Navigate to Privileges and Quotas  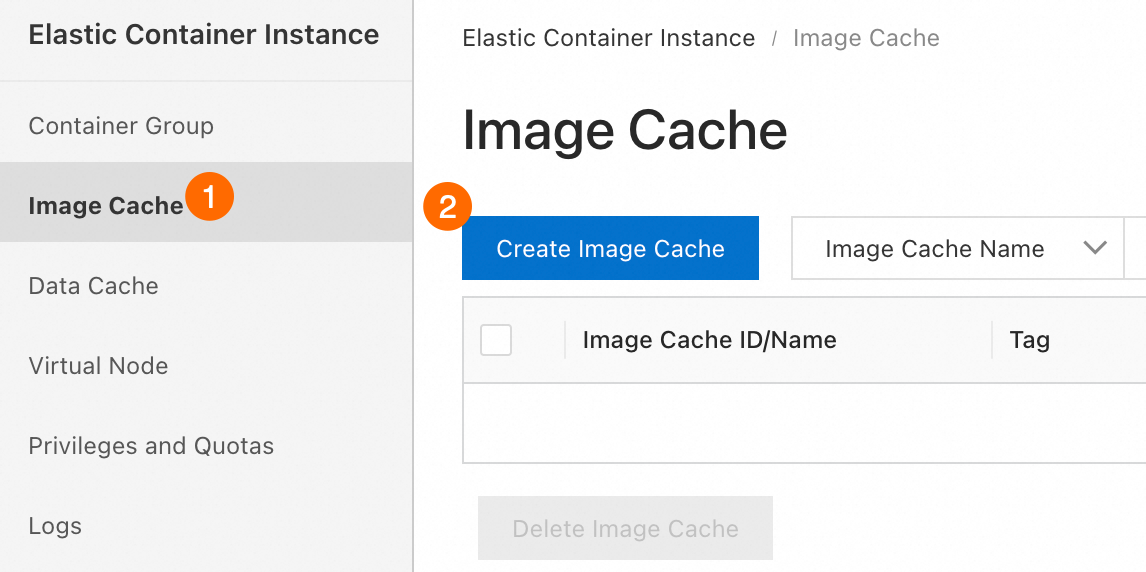(x=151, y=446)
